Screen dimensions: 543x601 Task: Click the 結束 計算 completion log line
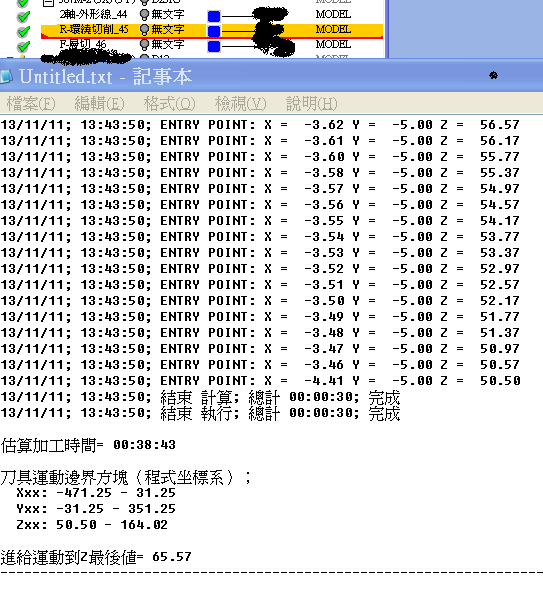tap(200, 397)
